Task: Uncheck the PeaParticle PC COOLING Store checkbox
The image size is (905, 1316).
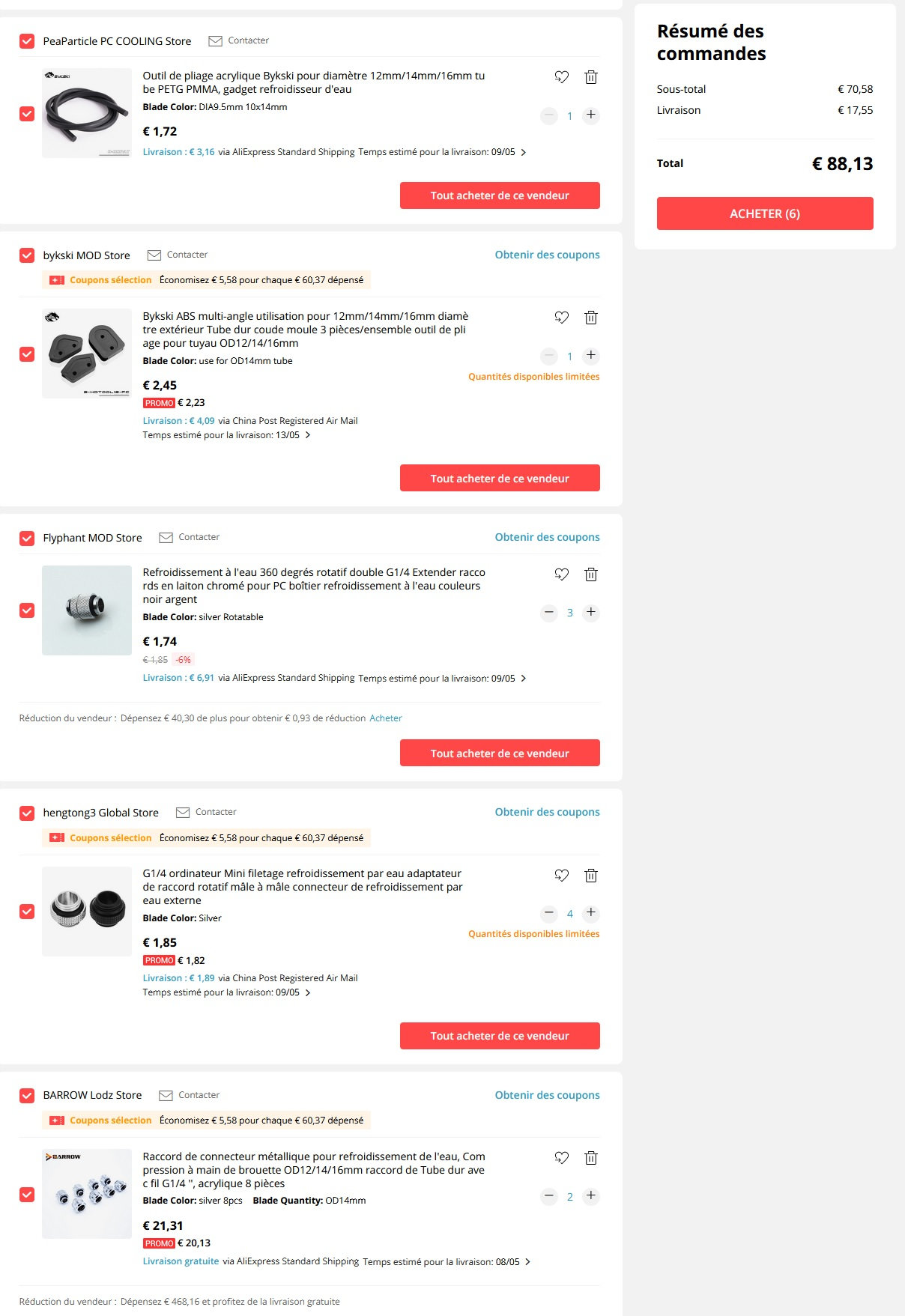Action: coord(27,41)
